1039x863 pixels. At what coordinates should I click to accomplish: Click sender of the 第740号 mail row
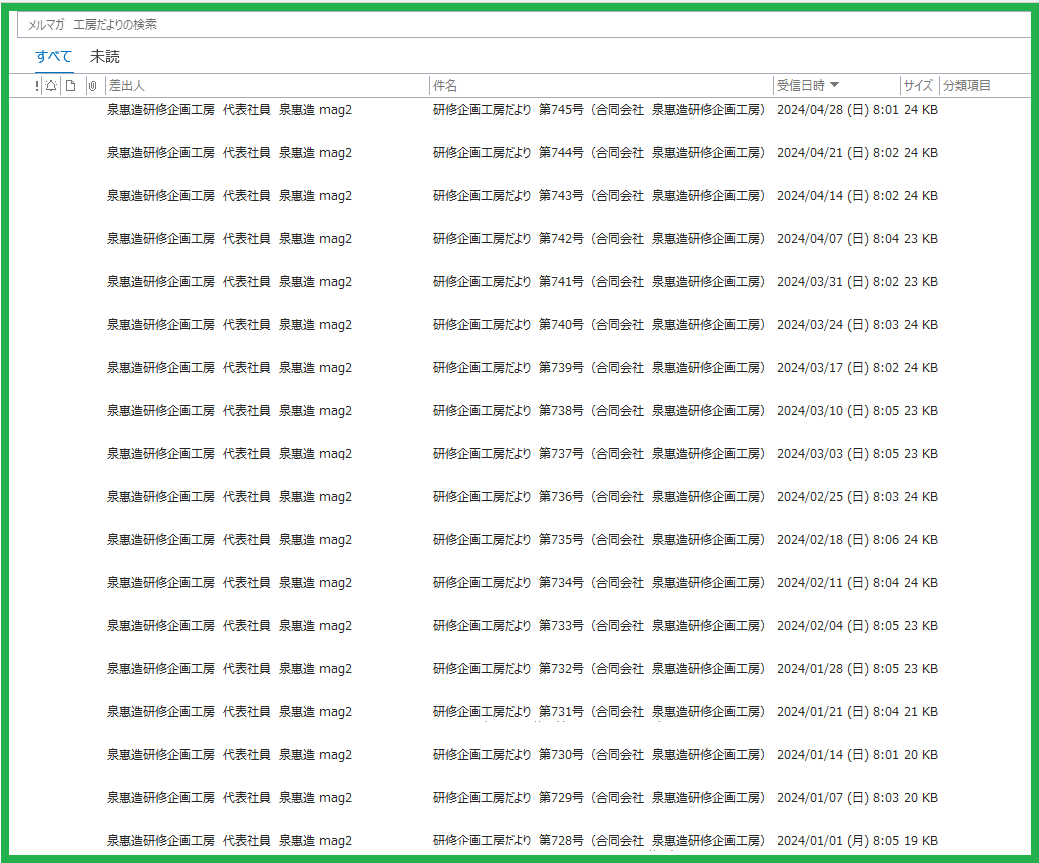pos(229,325)
